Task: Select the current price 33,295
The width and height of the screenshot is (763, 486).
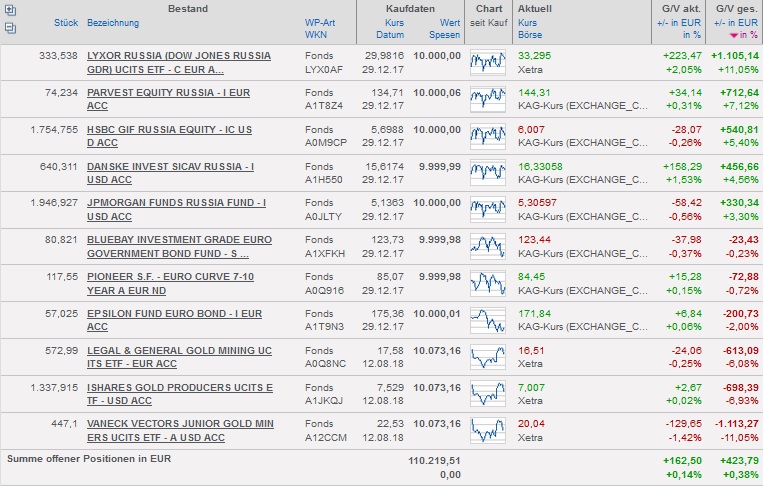Action: point(534,55)
